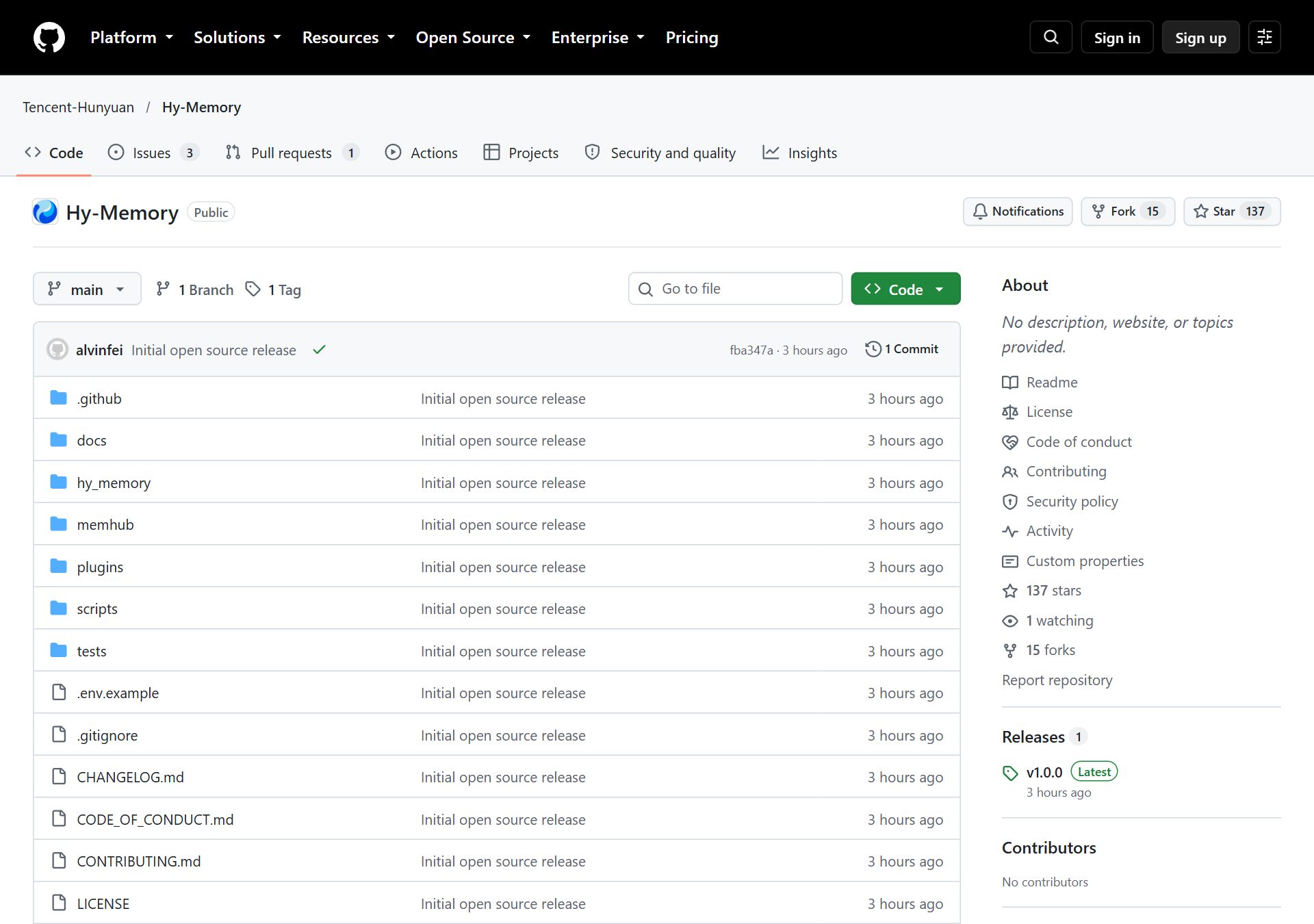Switch to the Actions tab
Viewport: 1314px width, 924px height.
[x=422, y=153]
